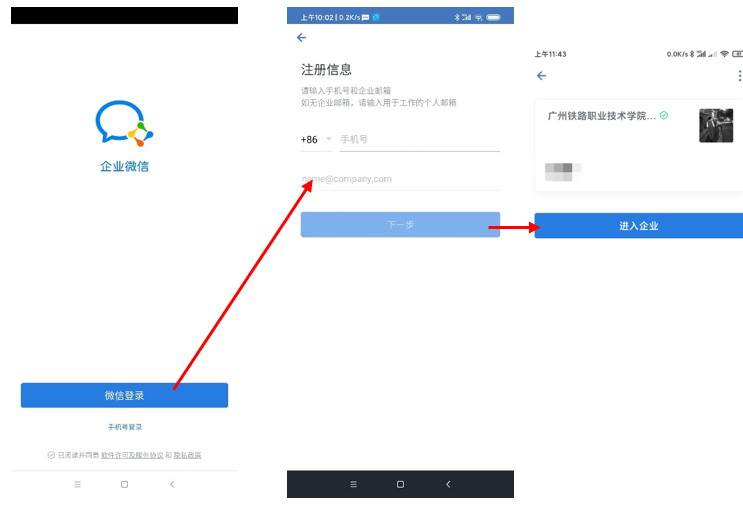
Task: Tap back chevron on login screen navbar
Action: point(172,484)
